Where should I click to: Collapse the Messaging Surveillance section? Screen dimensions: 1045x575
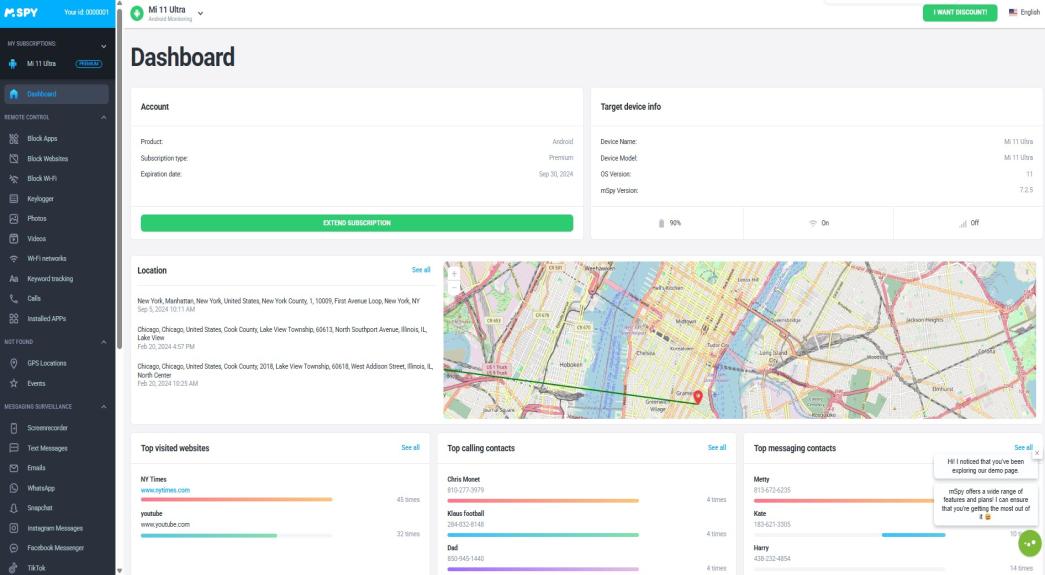tap(103, 406)
